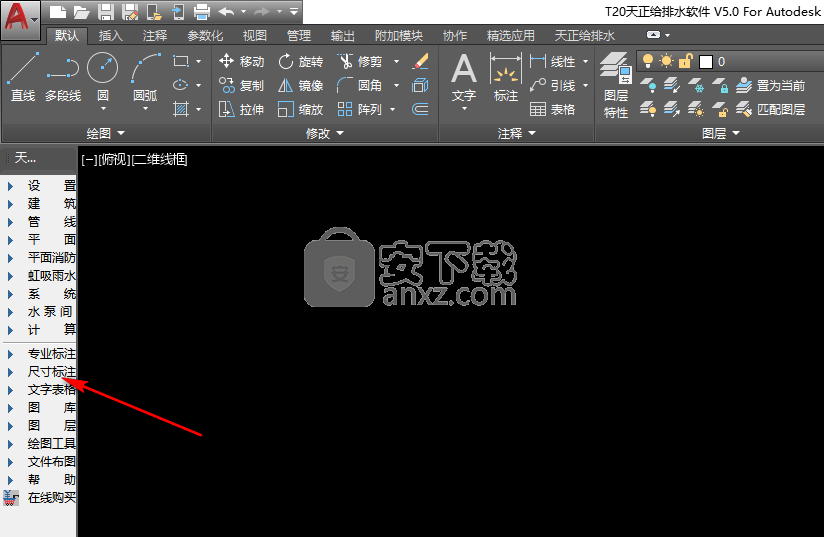Open the AutoCAD application menu button

pos(20,19)
